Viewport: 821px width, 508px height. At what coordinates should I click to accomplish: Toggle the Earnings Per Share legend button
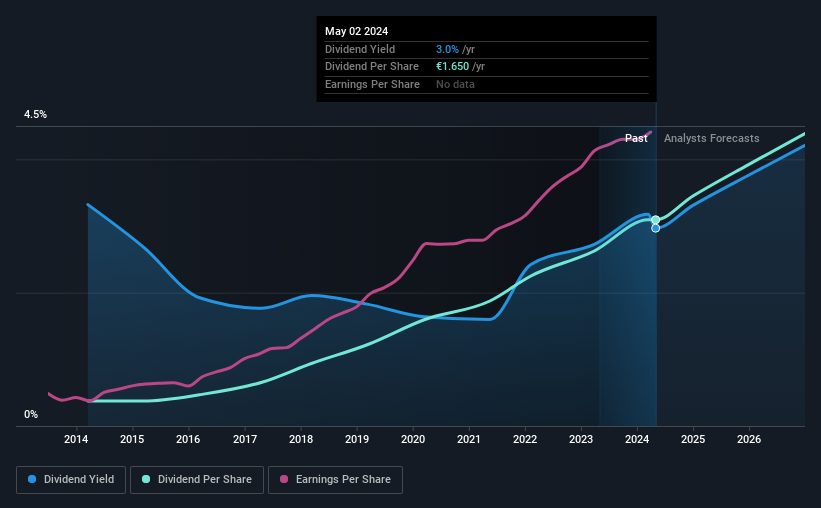pos(335,480)
